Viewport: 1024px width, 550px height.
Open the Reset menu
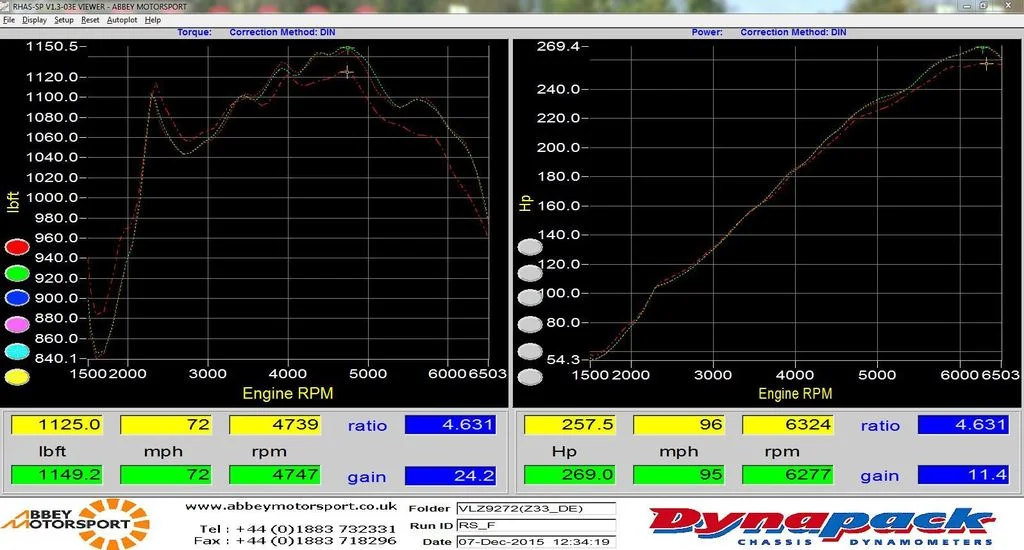pyautogui.click(x=90, y=20)
